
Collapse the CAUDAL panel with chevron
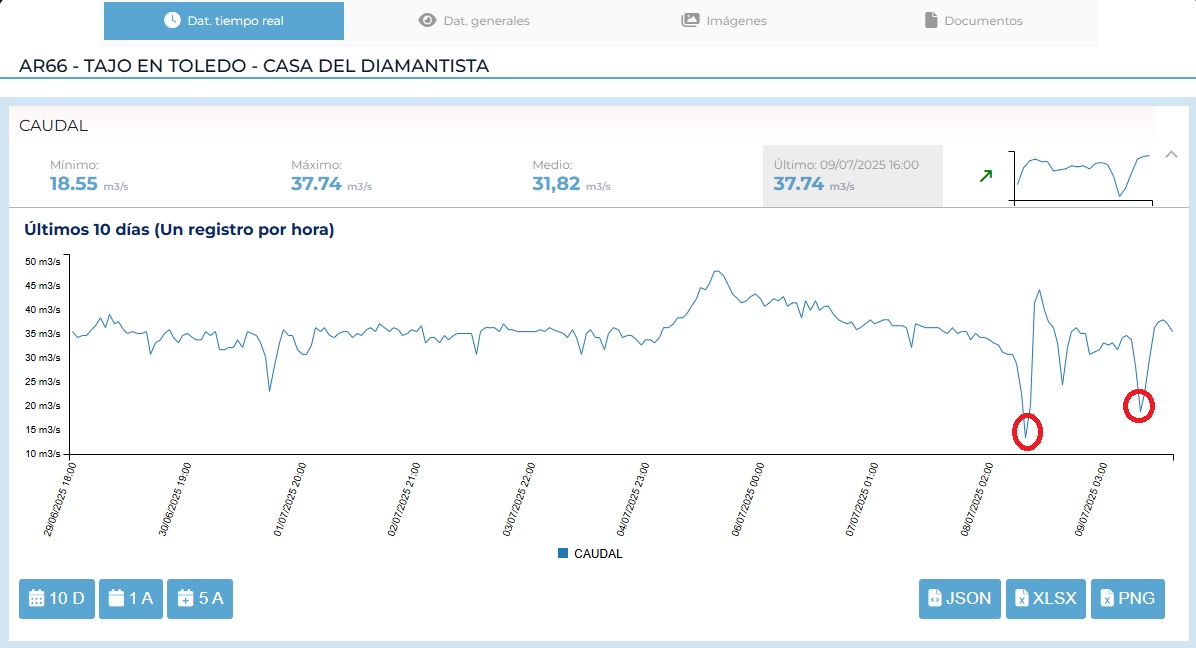coord(1171,154)
